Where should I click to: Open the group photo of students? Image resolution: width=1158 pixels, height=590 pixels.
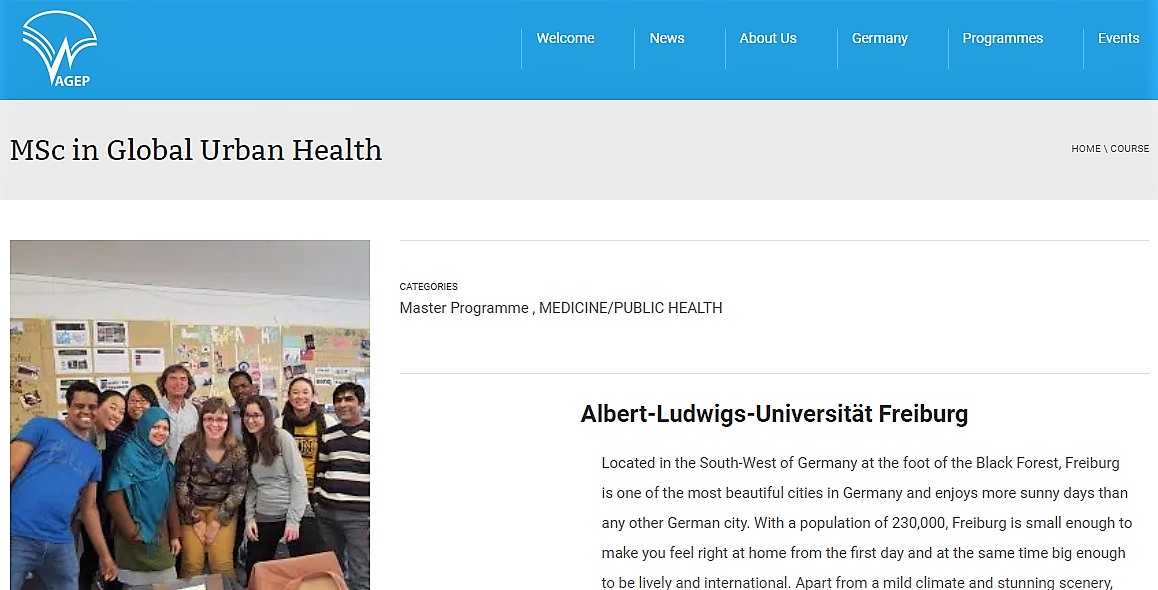pos(190,415)
